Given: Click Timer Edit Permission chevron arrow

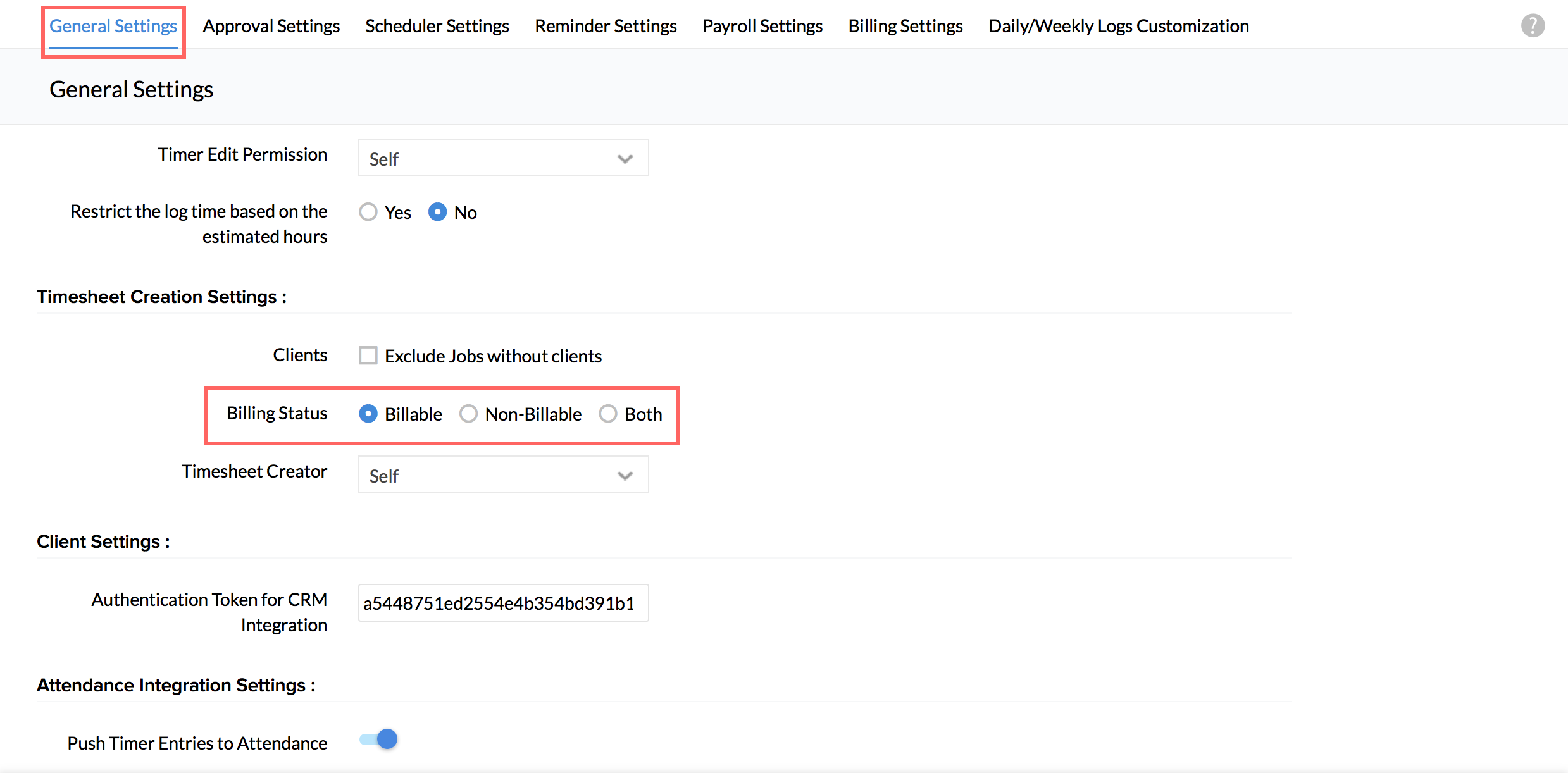Looking at the screenshot, I should (x=625, y=159).
